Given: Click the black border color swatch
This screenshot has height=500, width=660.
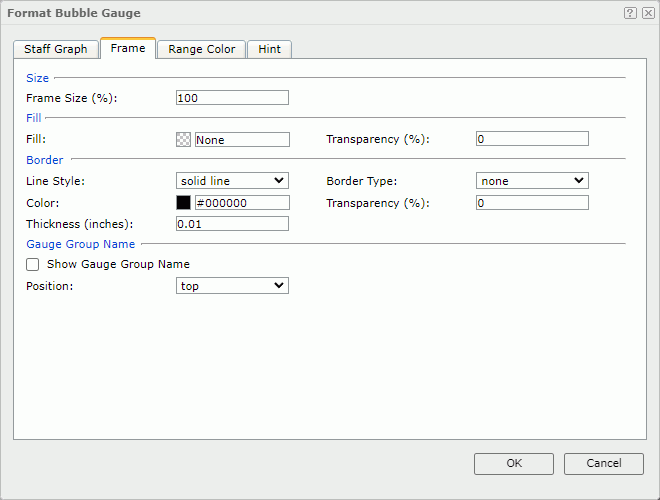Looking at the screenshot, I should pyautogui.click(x=183, y=203).
